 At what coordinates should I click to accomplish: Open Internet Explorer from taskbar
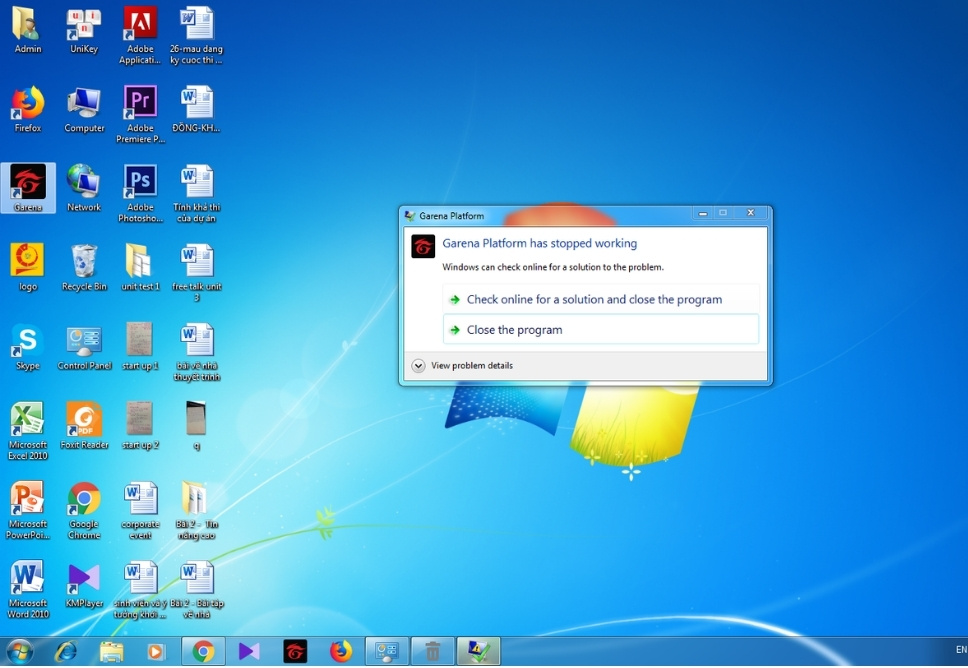(66, 651)
